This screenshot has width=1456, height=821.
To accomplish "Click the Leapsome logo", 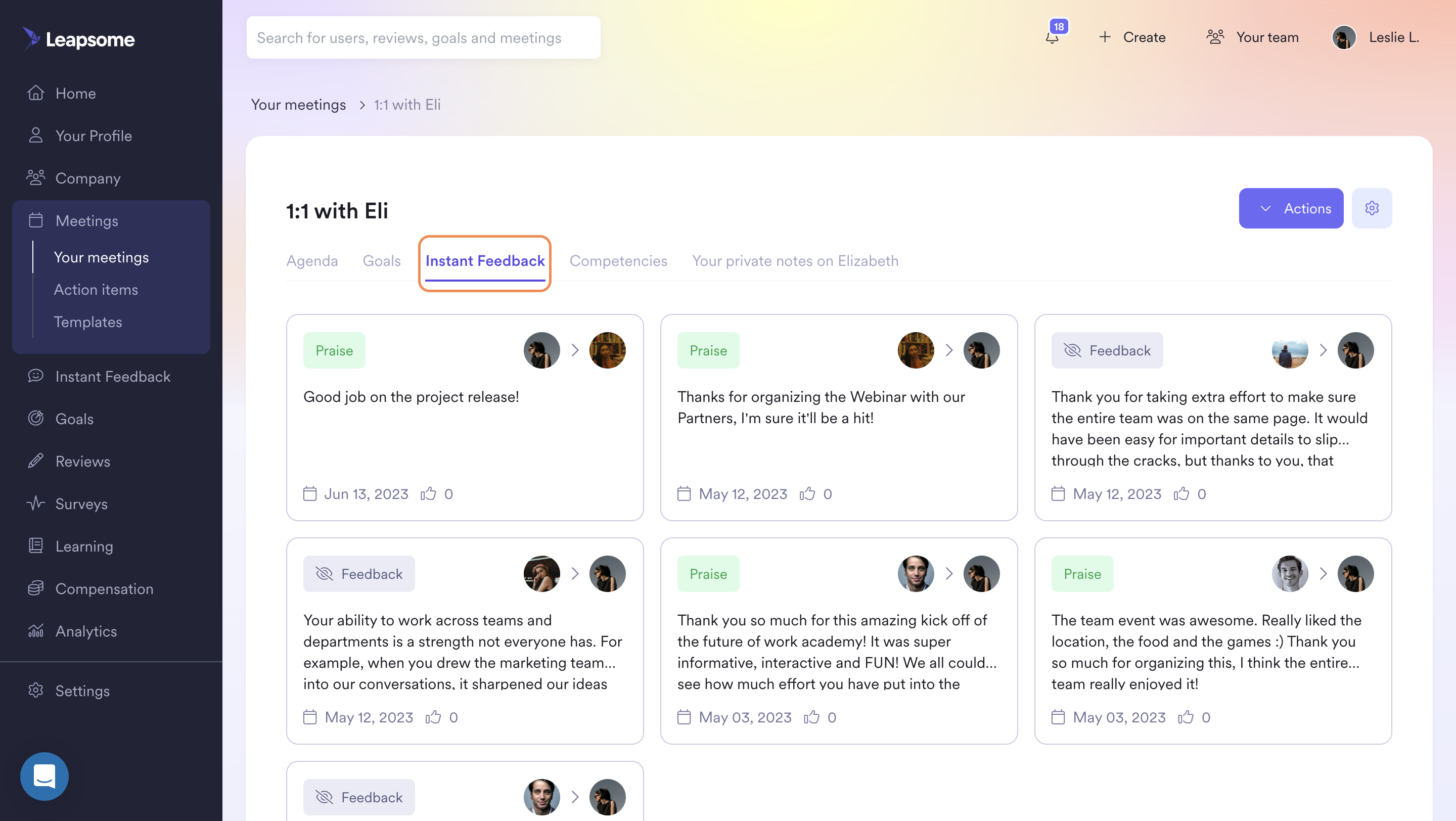I will [78, 38].
